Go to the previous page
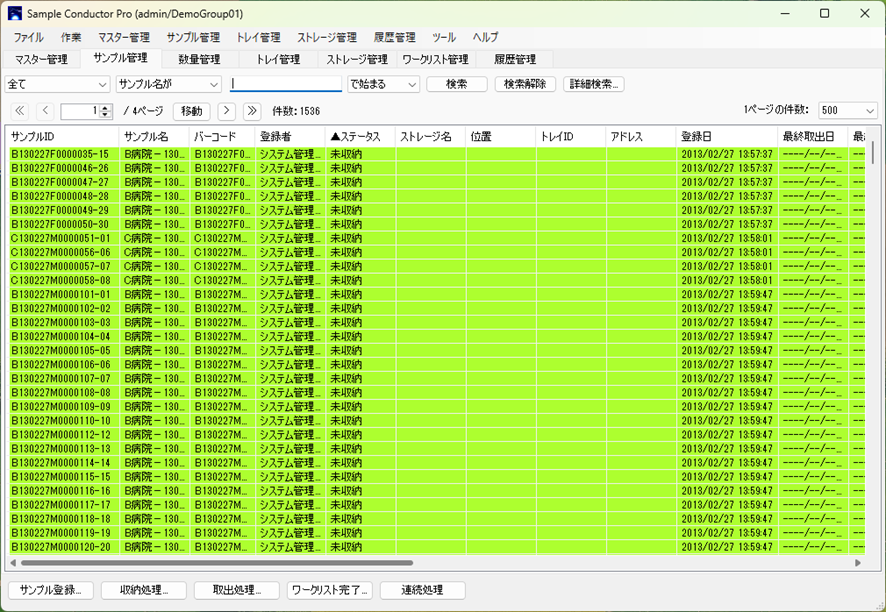Viewport: 886px width, 612px height. tap(46, 111)
